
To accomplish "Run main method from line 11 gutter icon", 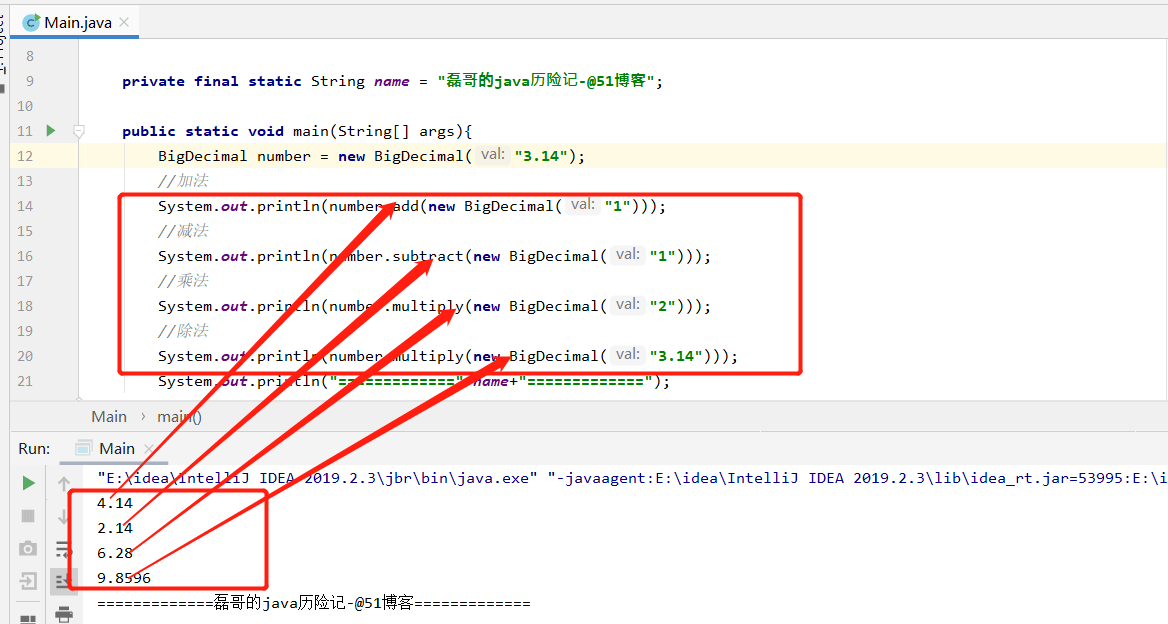I will 51,131.
